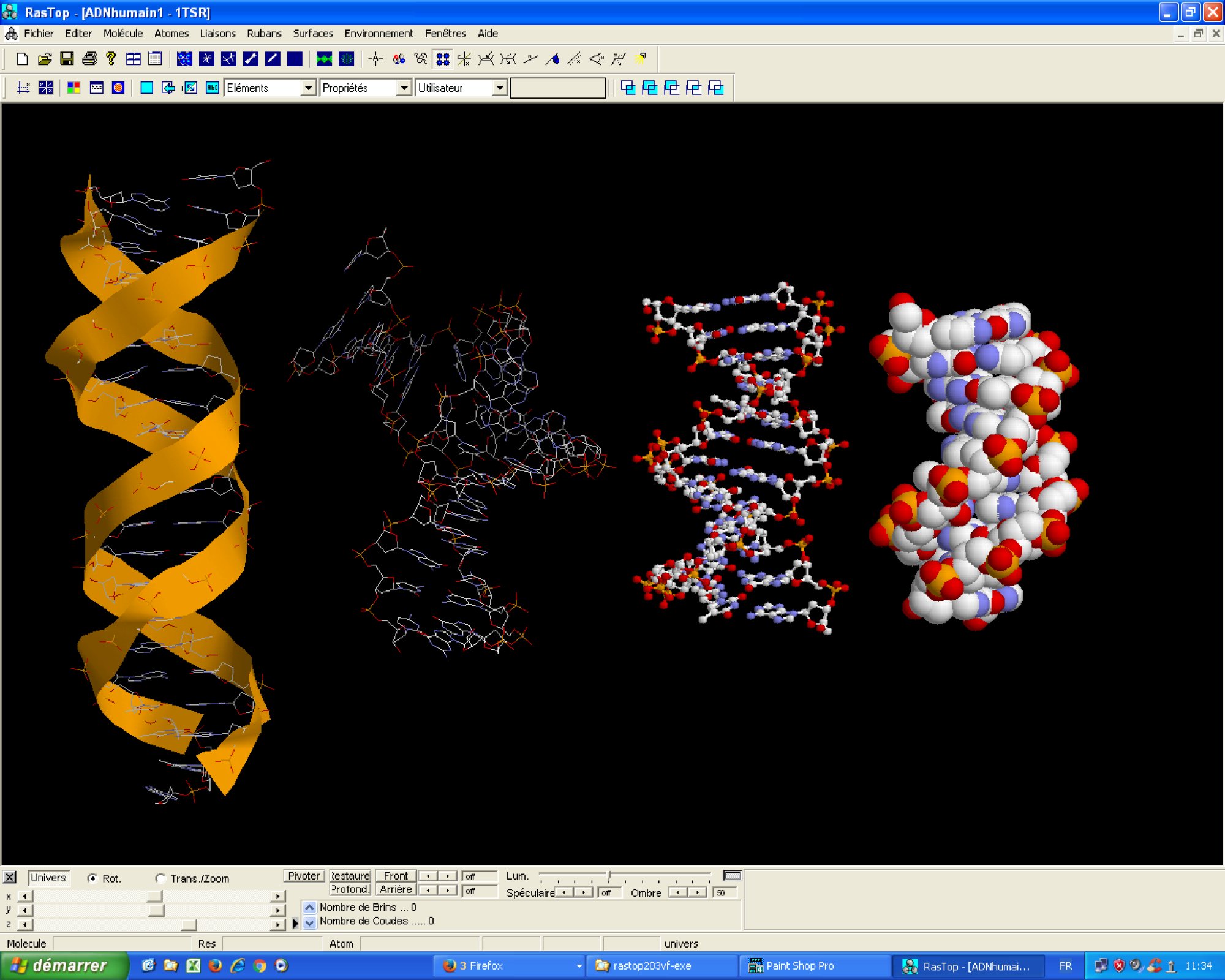Click the ABC labels toolbar icon
The width and height of the screenshot is (1225, 980).
212,88
